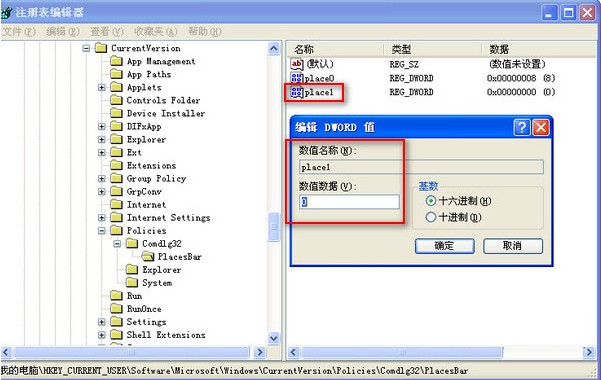Select the Group Policy folder icon
The height and width of the screenshot is (380, 601).
point(116,178)
